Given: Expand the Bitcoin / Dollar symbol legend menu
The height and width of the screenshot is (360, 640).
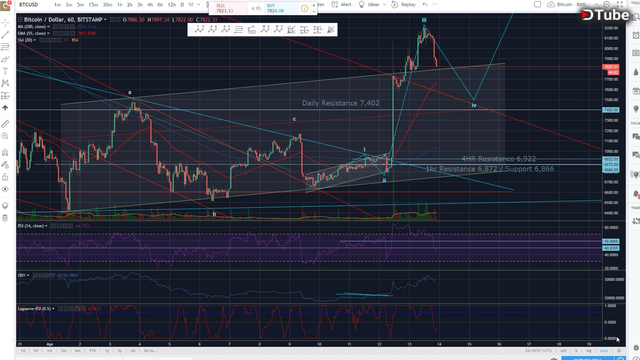Looking at the screenshot, I should point(105,20).
